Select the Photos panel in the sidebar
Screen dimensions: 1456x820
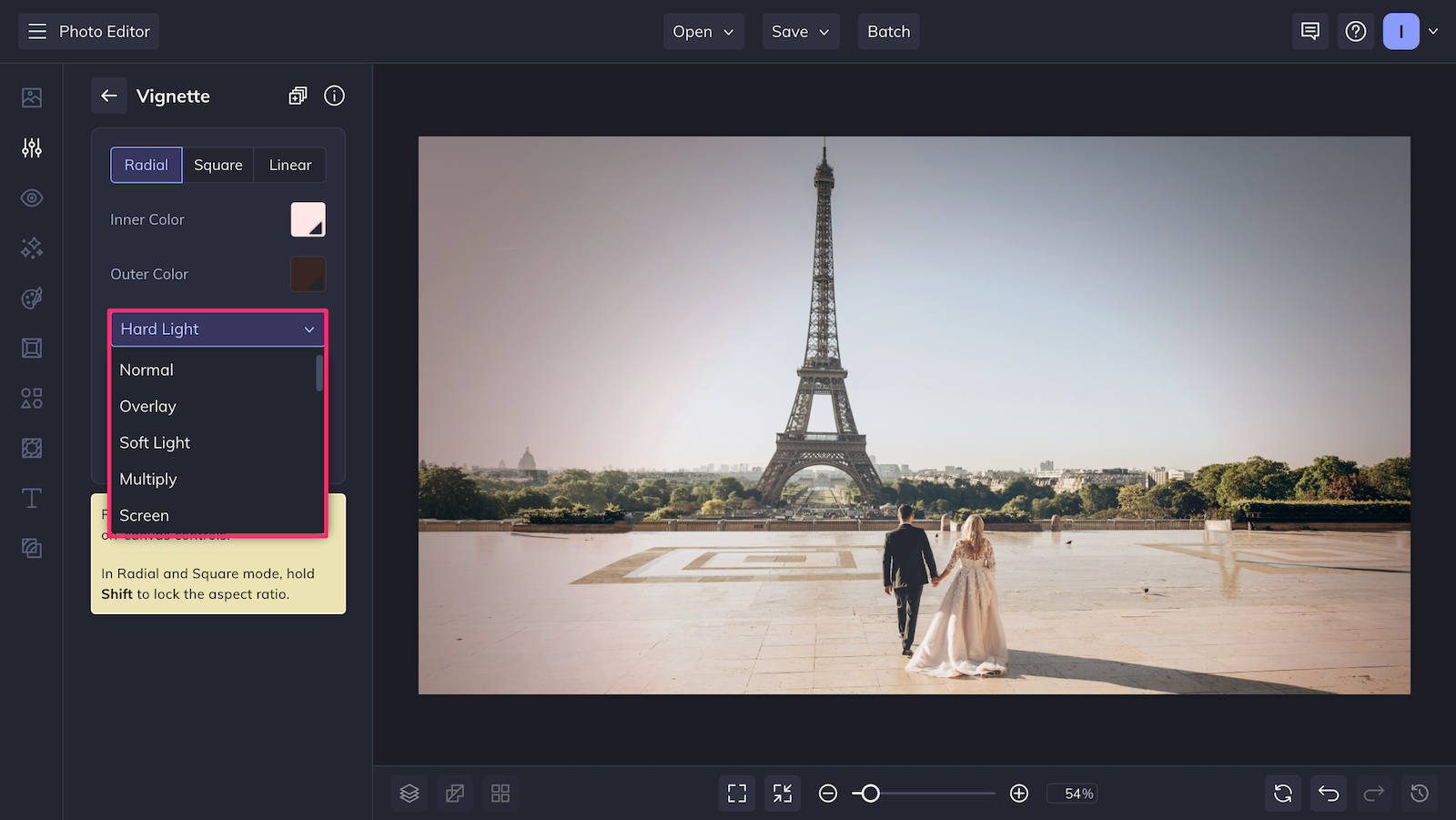pos(31,96)
